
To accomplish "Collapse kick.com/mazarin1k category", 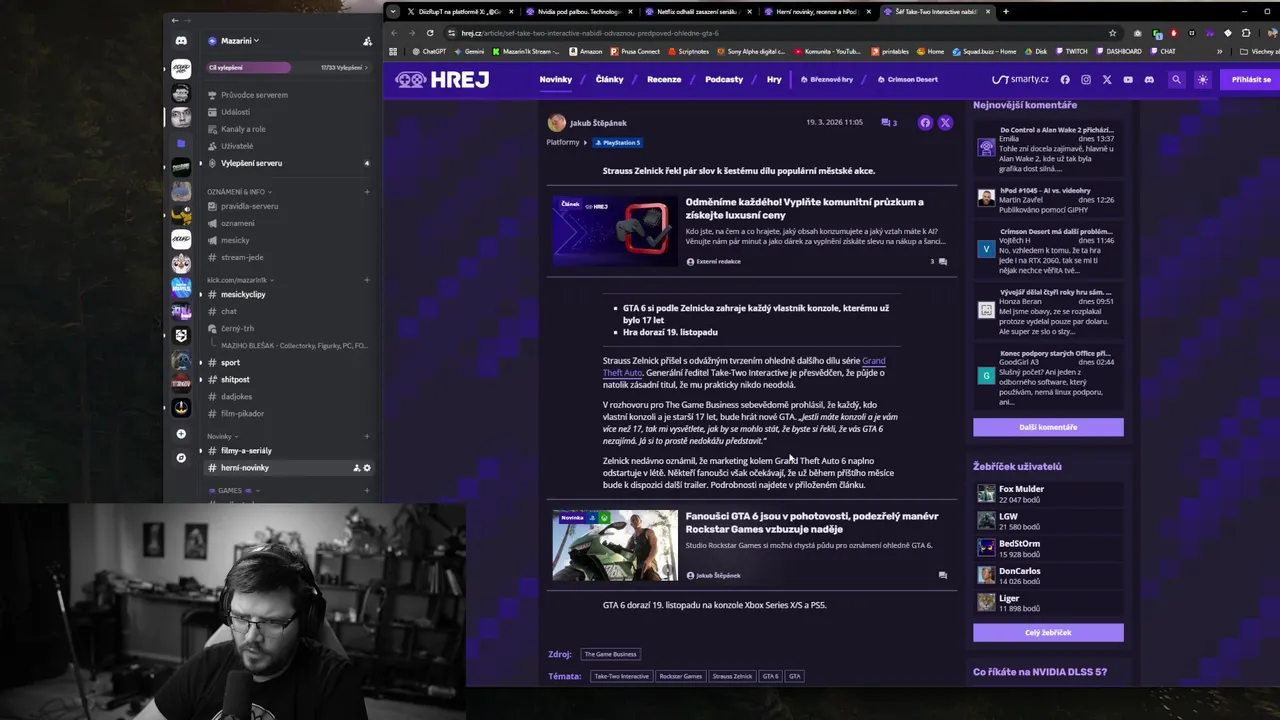I will 240,280.
